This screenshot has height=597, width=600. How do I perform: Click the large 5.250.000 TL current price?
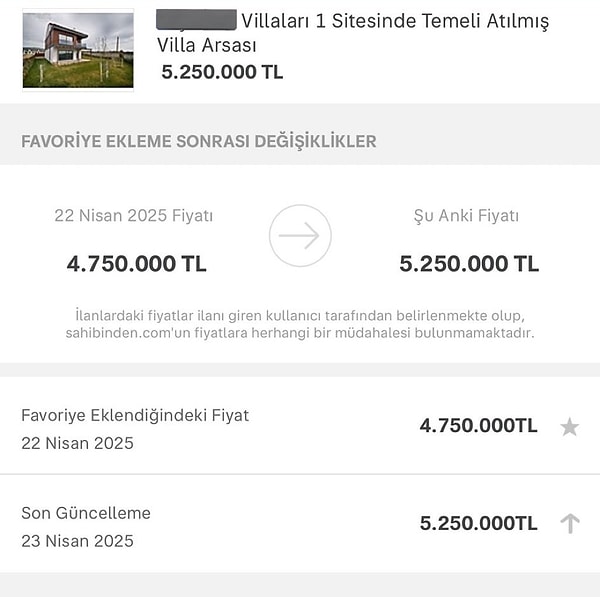468,264
